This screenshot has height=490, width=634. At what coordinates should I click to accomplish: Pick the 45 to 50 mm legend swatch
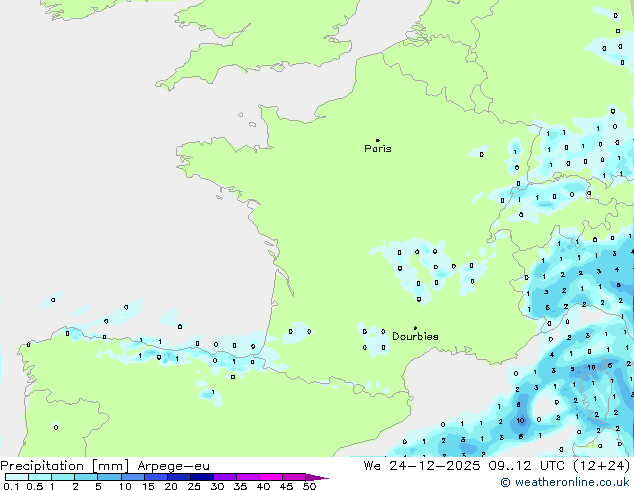pyautogui.click(x=294, y=477)
